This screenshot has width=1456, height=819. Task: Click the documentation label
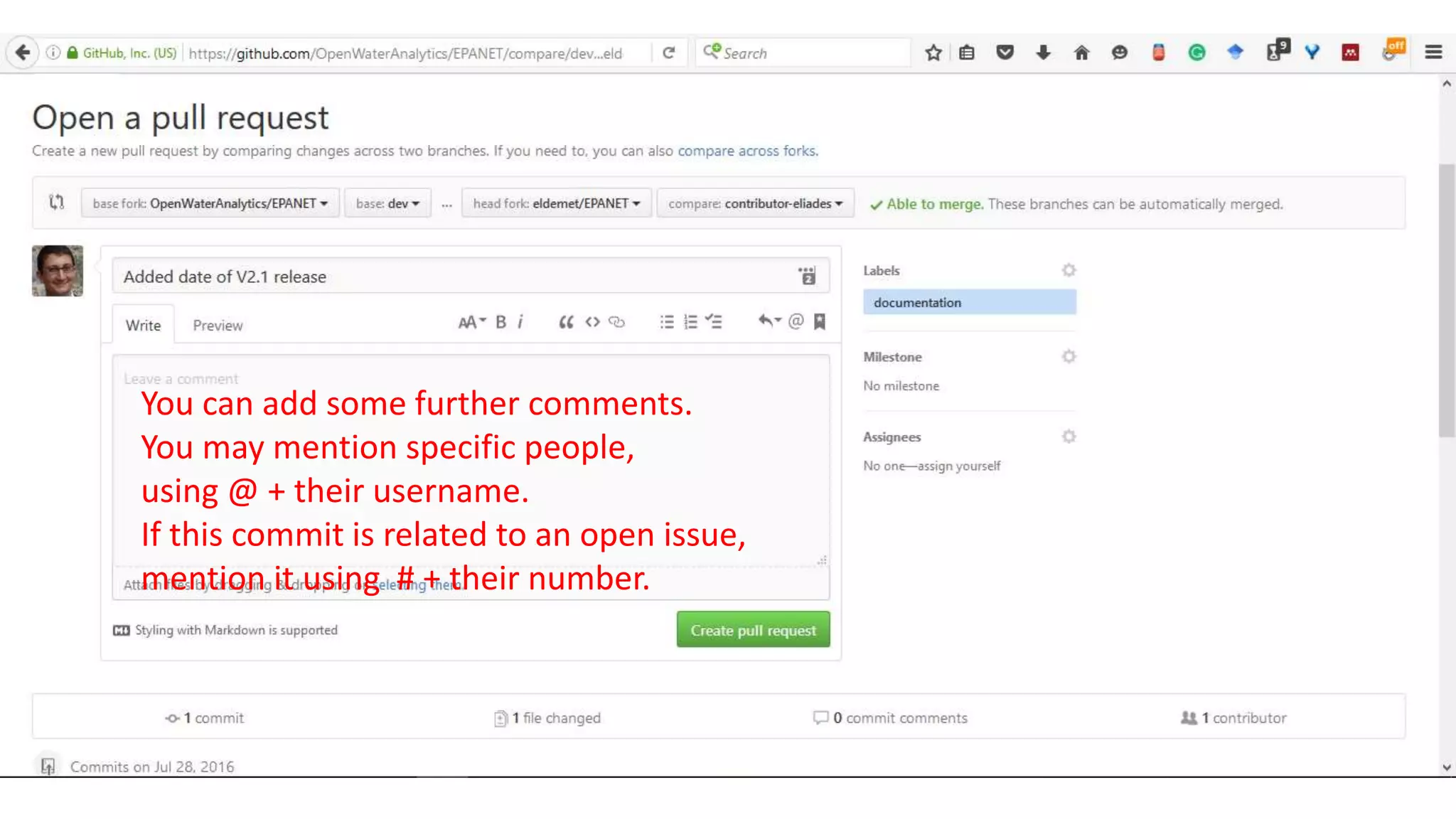click(x=970, y=302)
